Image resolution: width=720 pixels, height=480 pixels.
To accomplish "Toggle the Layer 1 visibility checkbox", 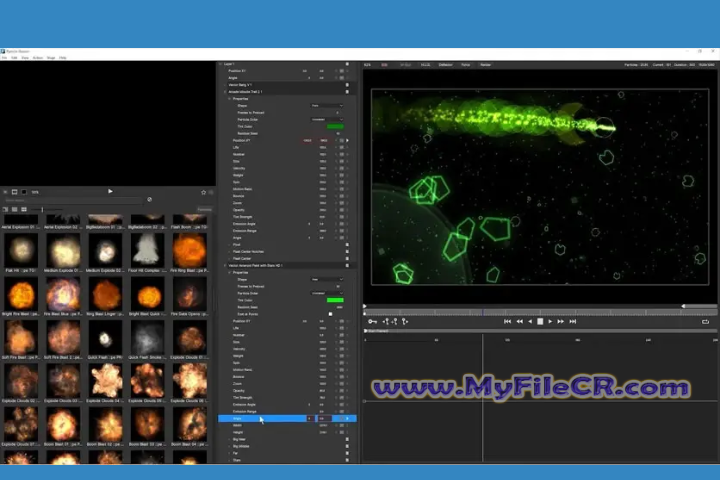I will [347, 64].
